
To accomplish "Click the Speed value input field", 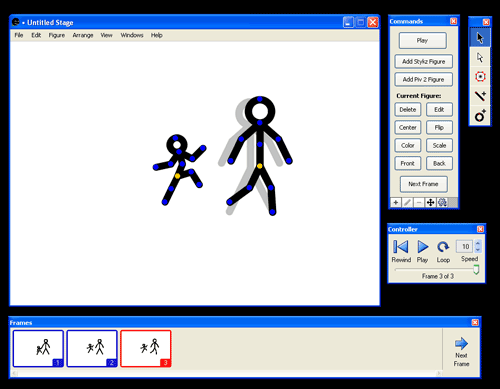I will 465,246.
